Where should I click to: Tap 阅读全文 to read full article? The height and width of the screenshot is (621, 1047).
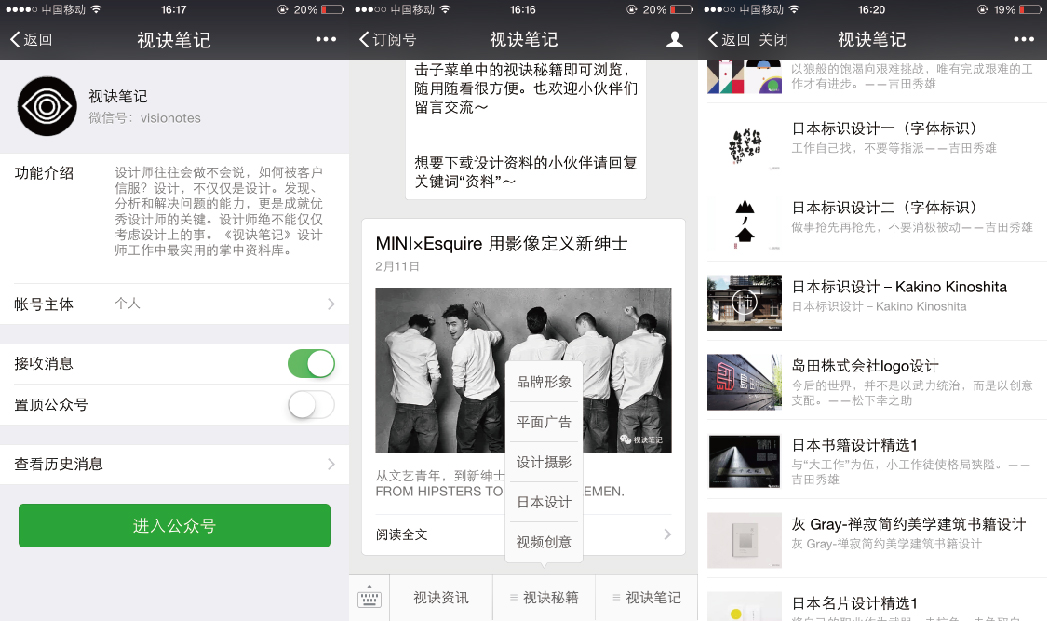(x=401, y=534)
